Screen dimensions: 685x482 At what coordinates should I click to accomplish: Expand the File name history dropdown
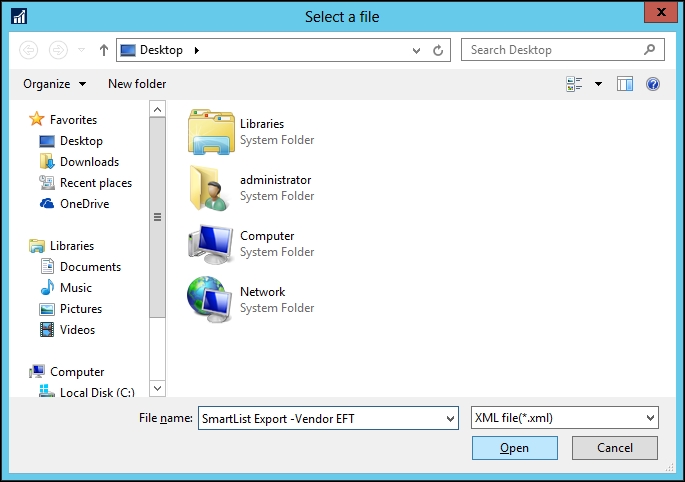449,418
